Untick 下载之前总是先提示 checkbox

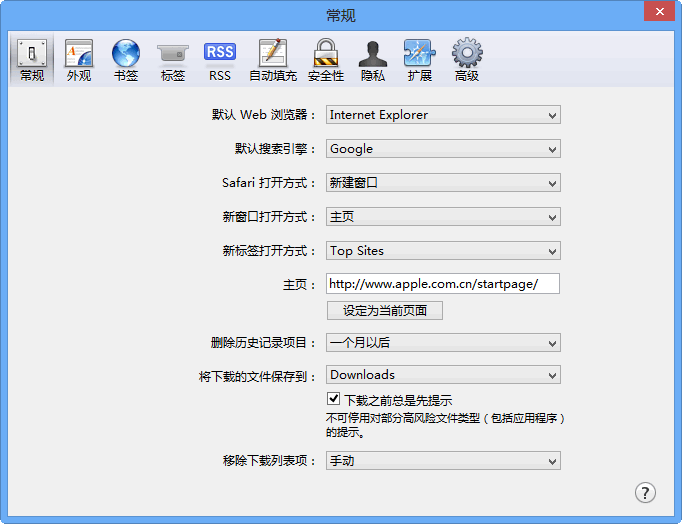[334, 399]
